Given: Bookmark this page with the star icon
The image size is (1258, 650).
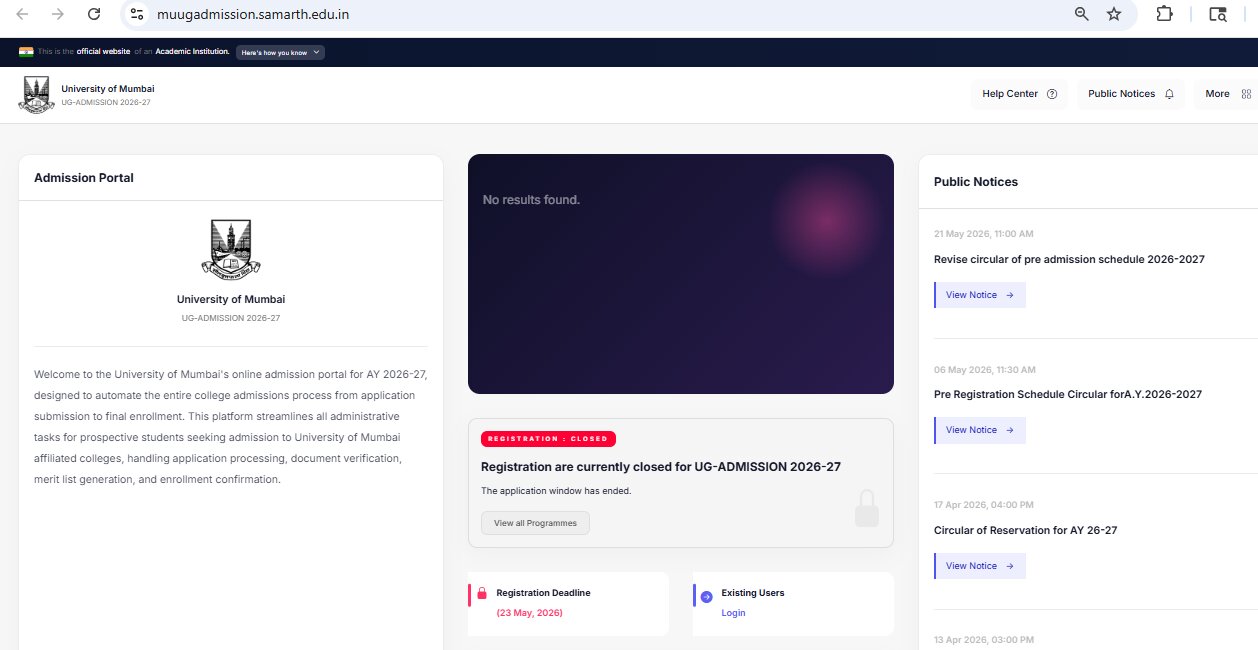Looking at the screenshot, I should click(x=1114, y=14).
